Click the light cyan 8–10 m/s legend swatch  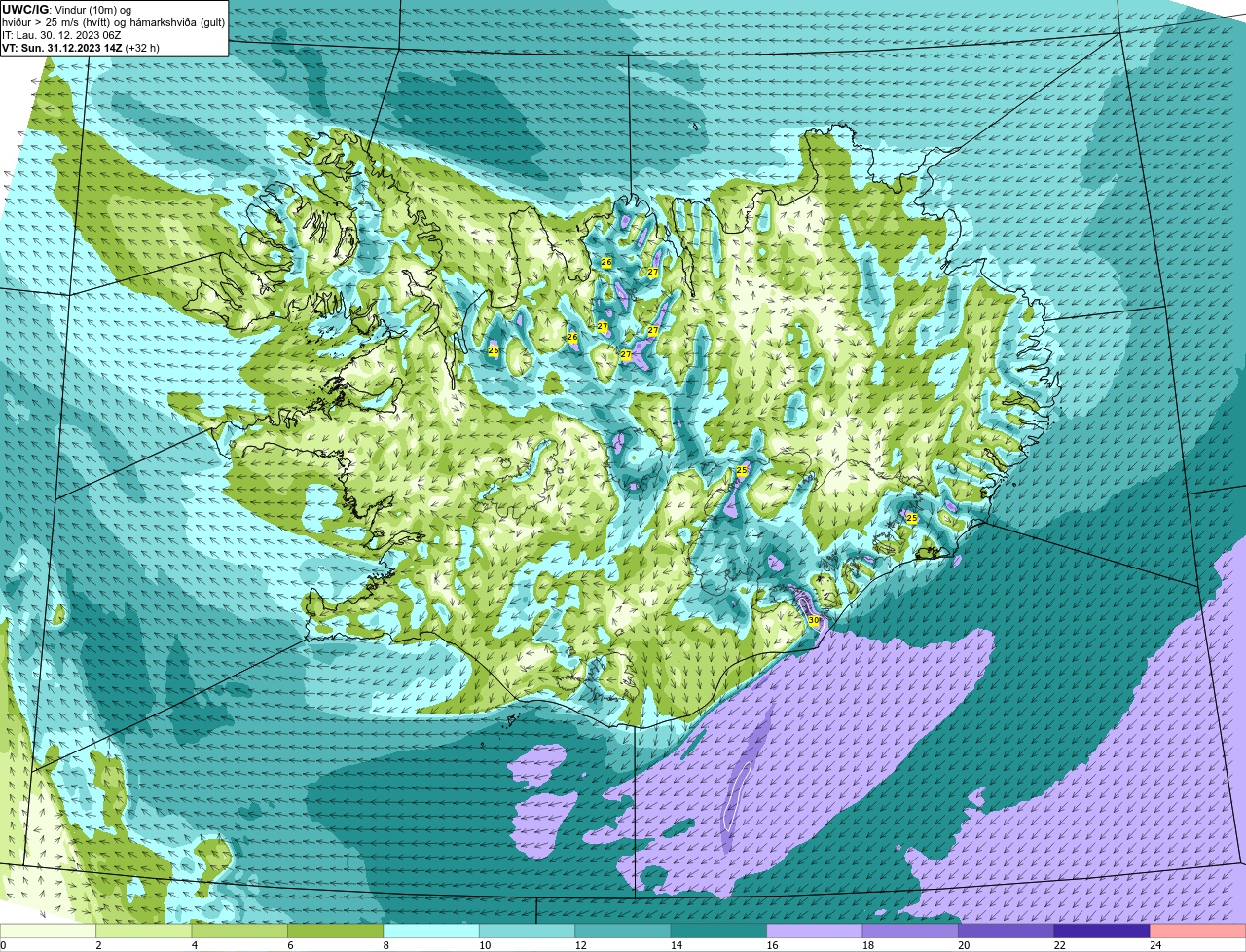pos(431,932)
